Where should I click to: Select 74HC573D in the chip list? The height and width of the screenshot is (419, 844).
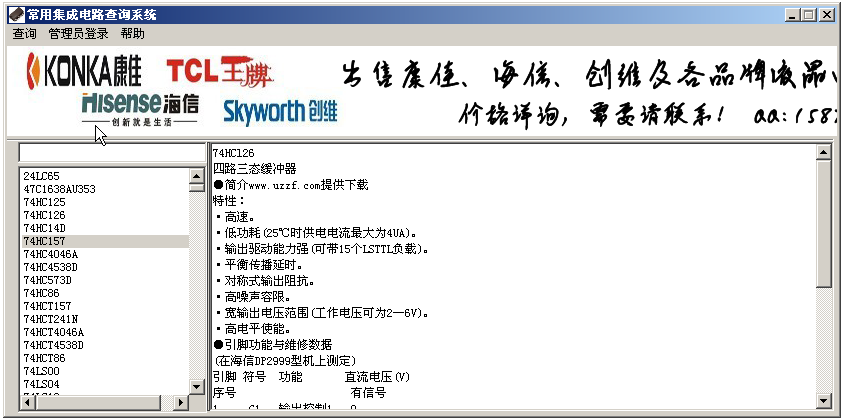(106, 280)
